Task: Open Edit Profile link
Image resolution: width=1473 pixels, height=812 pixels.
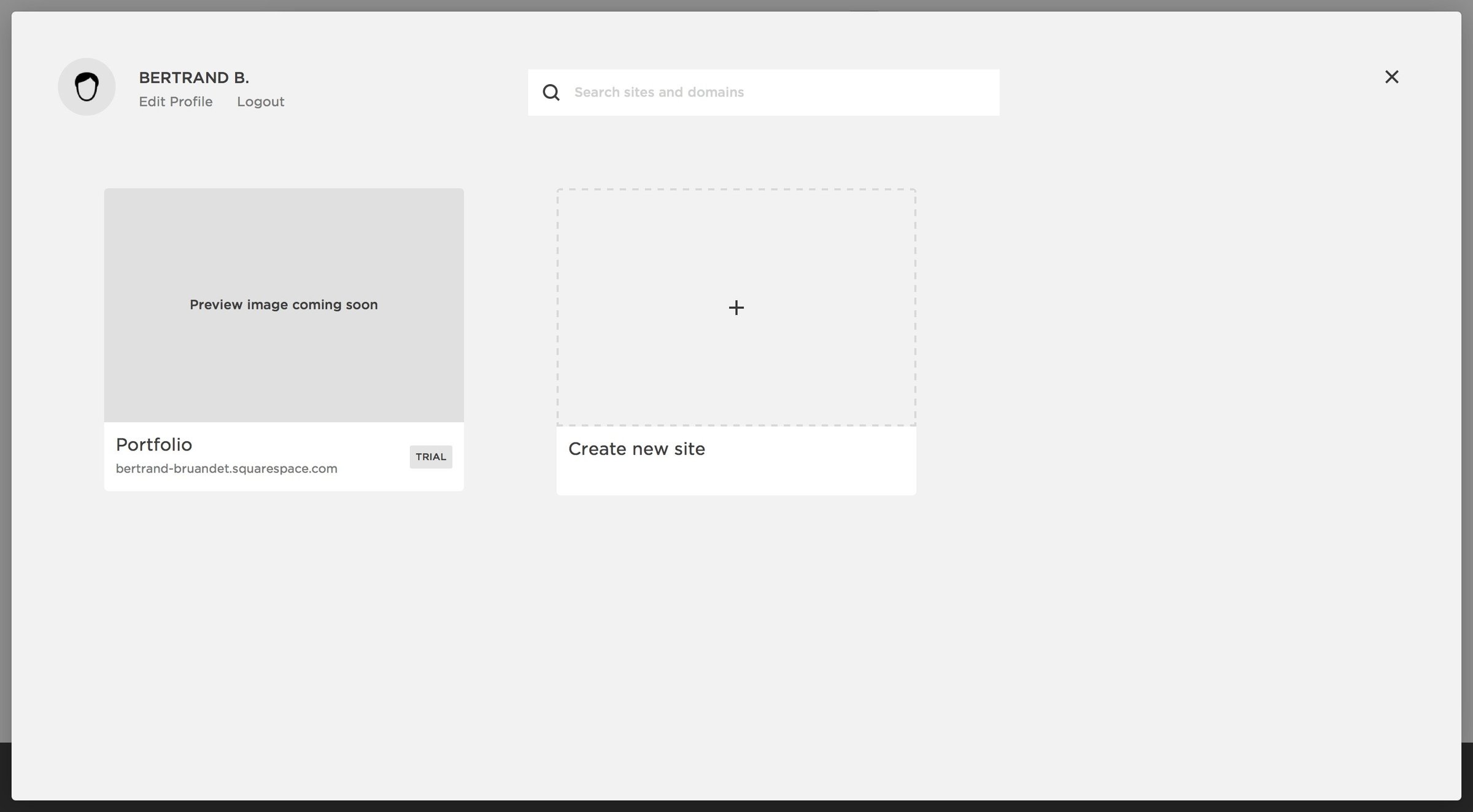Action: click(176, 102)
